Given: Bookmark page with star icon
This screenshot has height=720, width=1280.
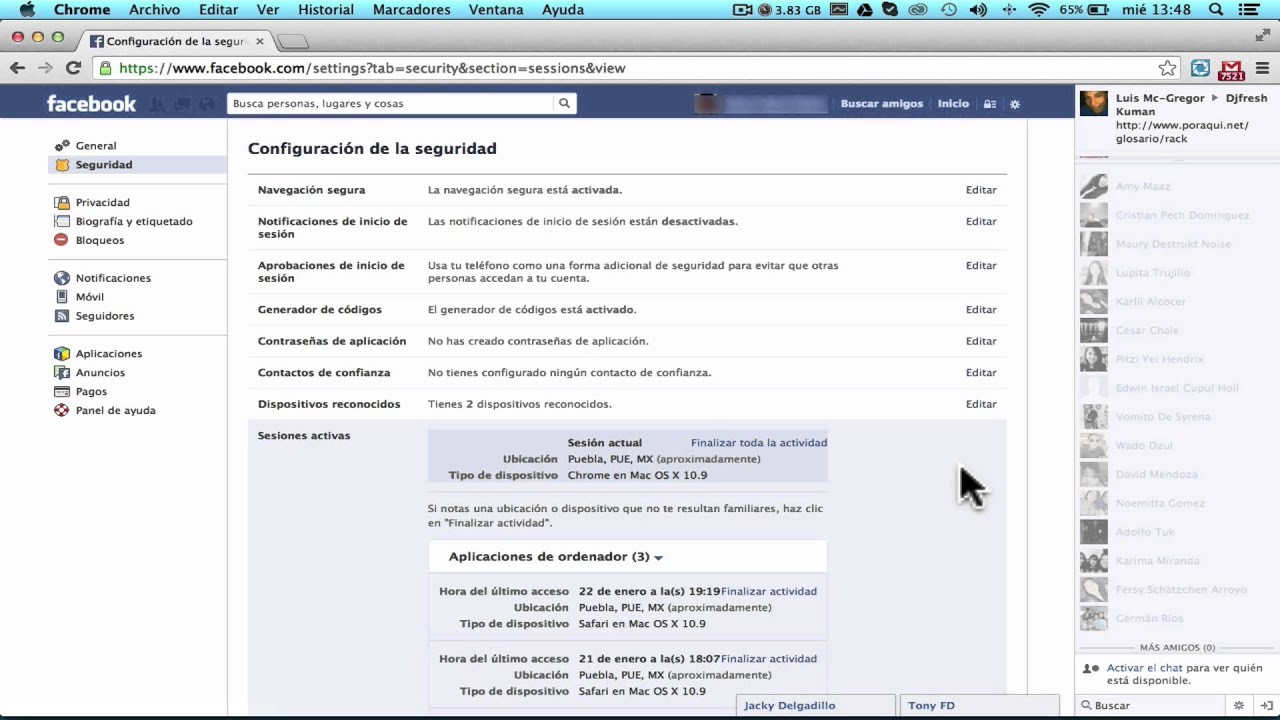Looking at the screenshot, I should [x=1167, y=68].
